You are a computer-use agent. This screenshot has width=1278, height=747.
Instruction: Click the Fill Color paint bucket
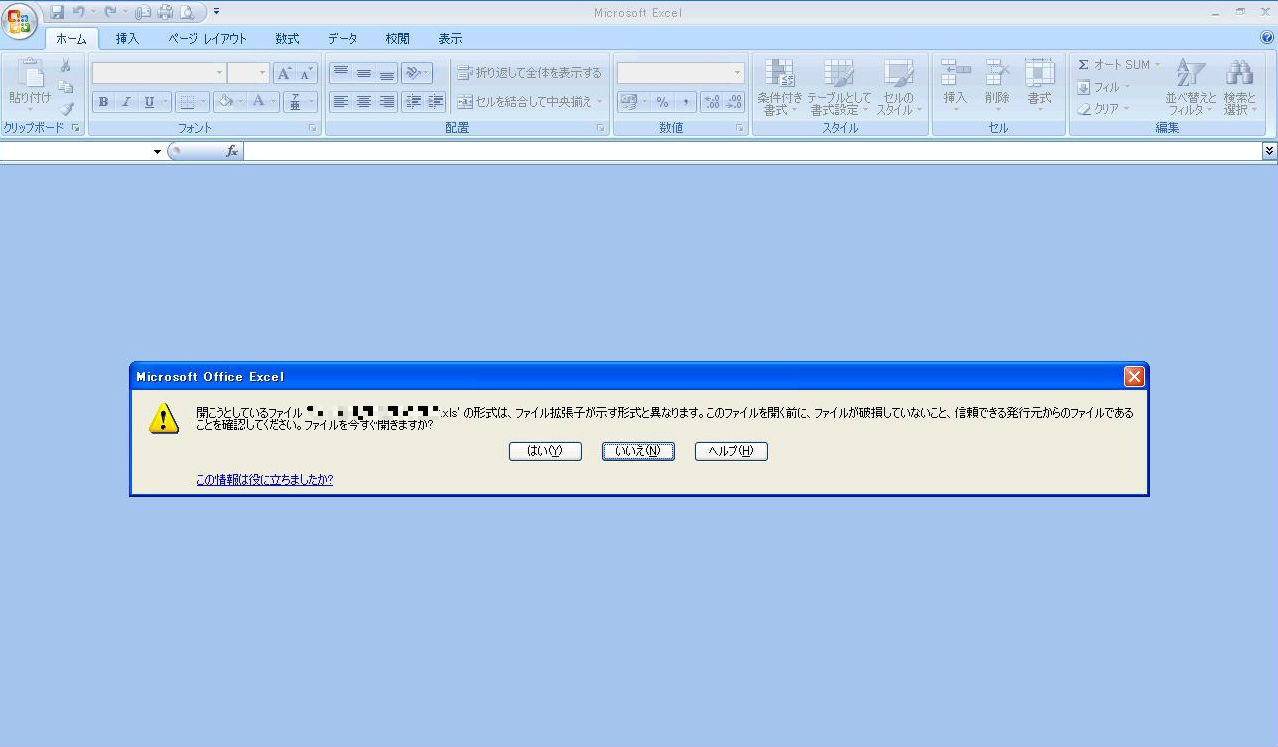[226, 102]
